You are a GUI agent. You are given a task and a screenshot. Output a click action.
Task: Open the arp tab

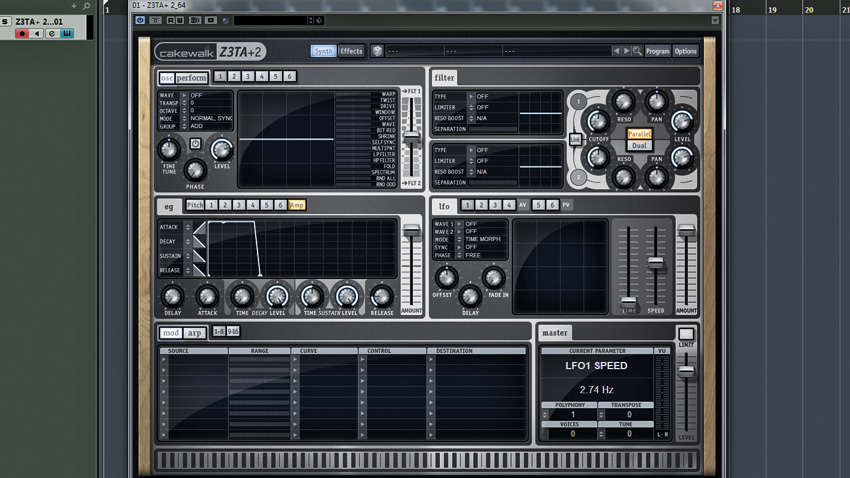pos(194,333)
